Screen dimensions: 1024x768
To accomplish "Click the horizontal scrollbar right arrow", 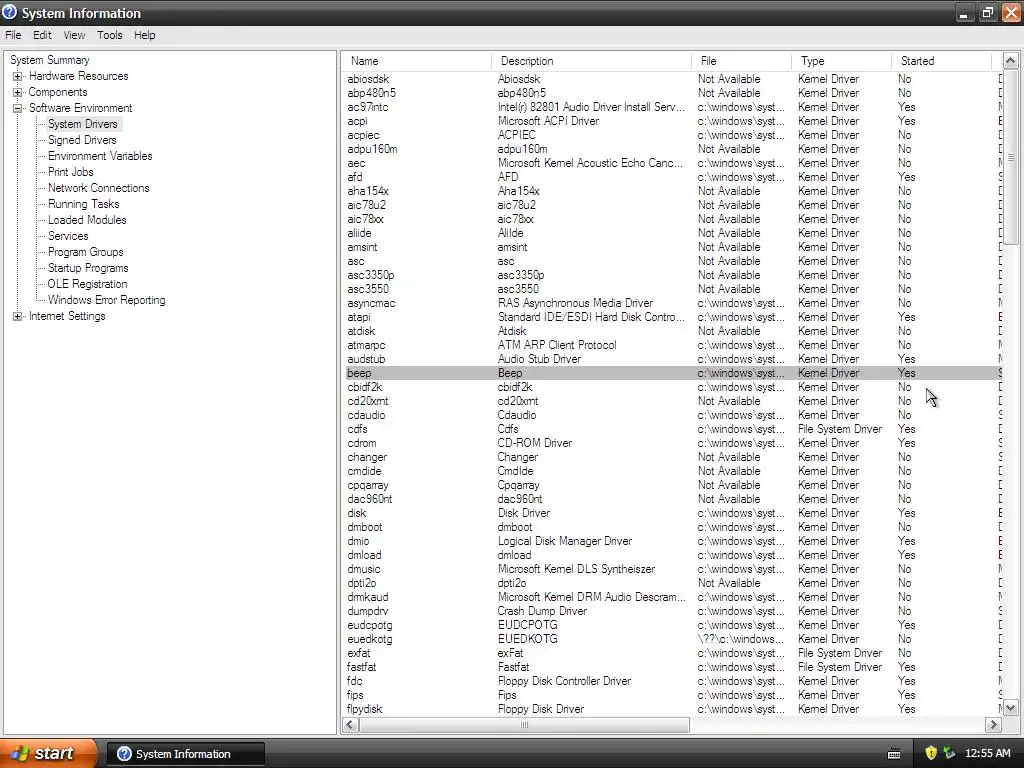I will (993, 724).
